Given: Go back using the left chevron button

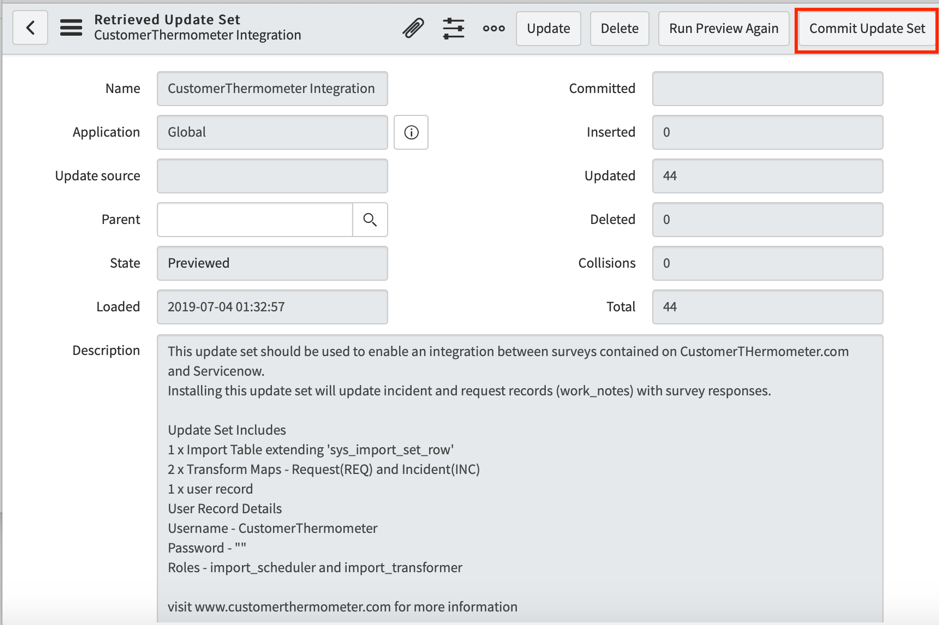Looking at the screenshot, I should [30, 28].
